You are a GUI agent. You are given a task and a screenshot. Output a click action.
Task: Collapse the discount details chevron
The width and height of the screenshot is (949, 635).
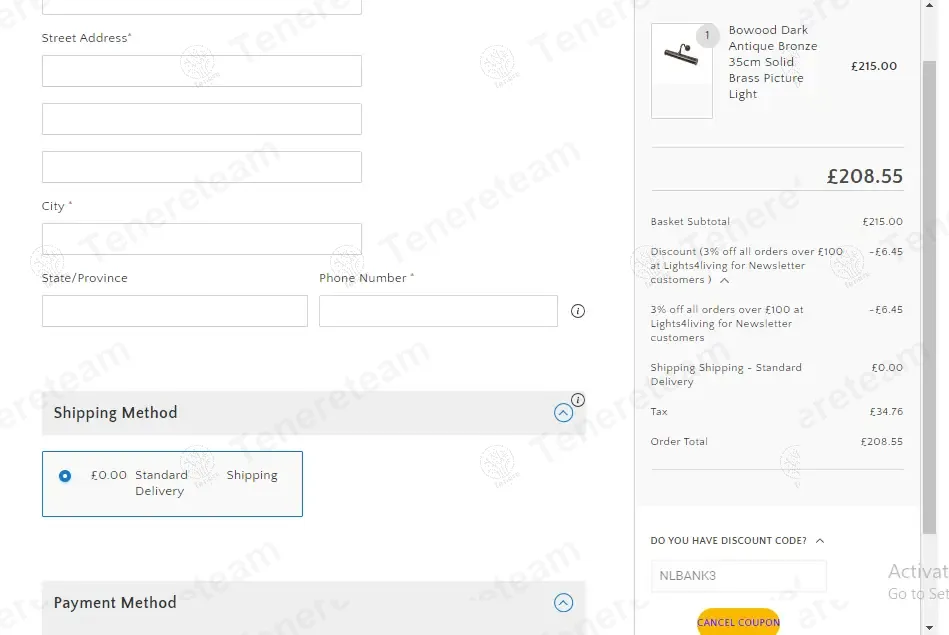pos(725,280)
